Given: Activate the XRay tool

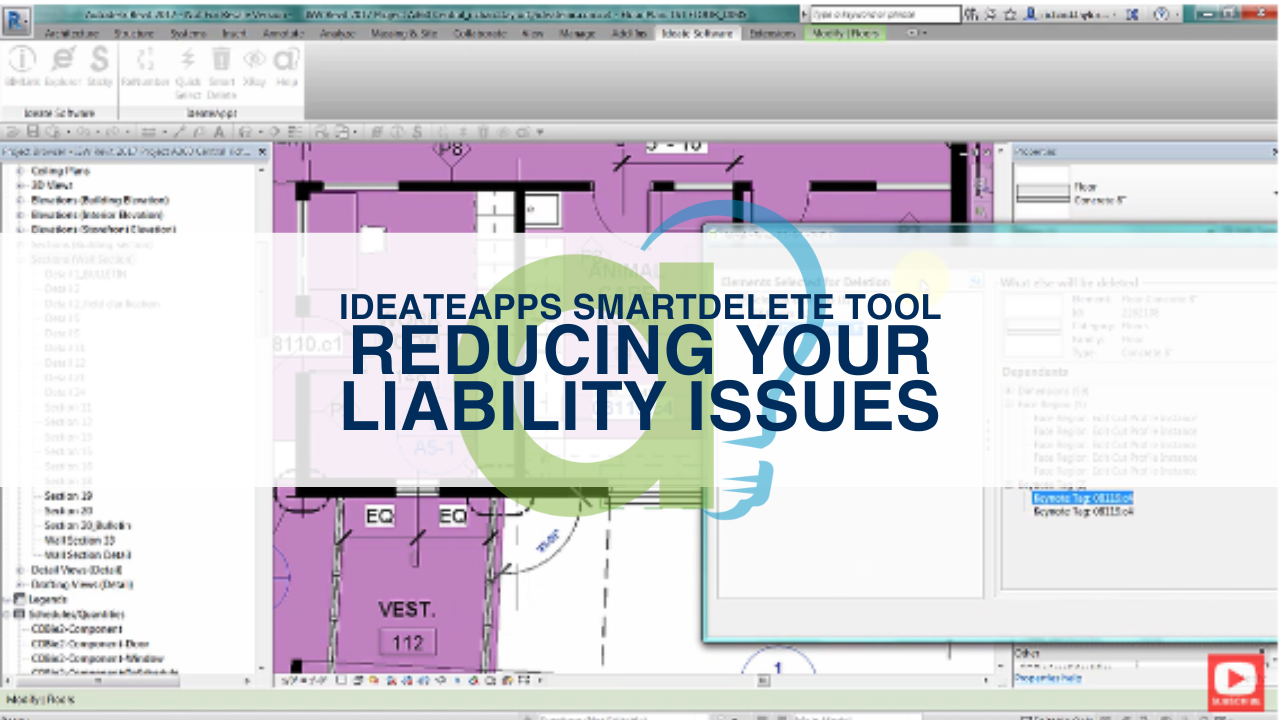Looking at the screenshot, I should click(254, 68).
